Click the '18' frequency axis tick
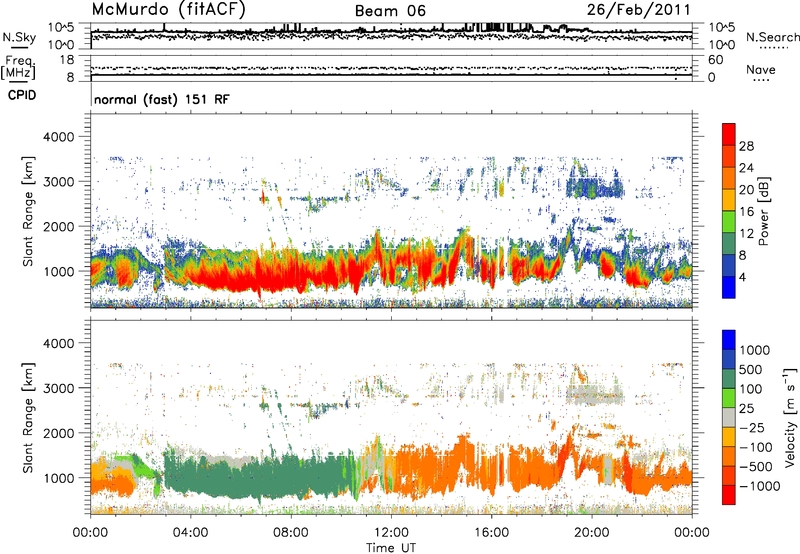This screenshot has height=554, width=800. tap(67, 60)
